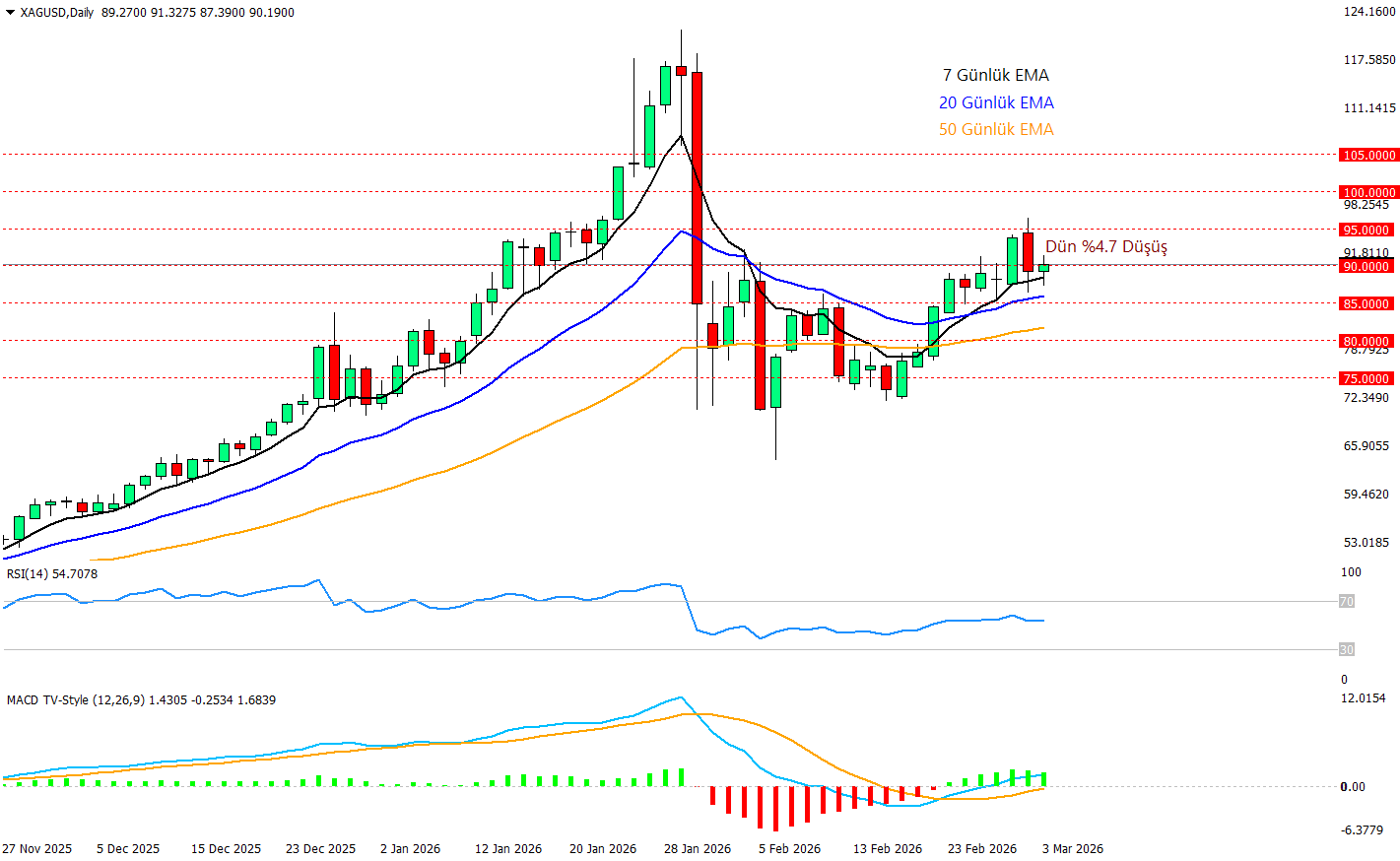
Task: Select the 100.0000 red price level tag
Action: click(1368, 193)
